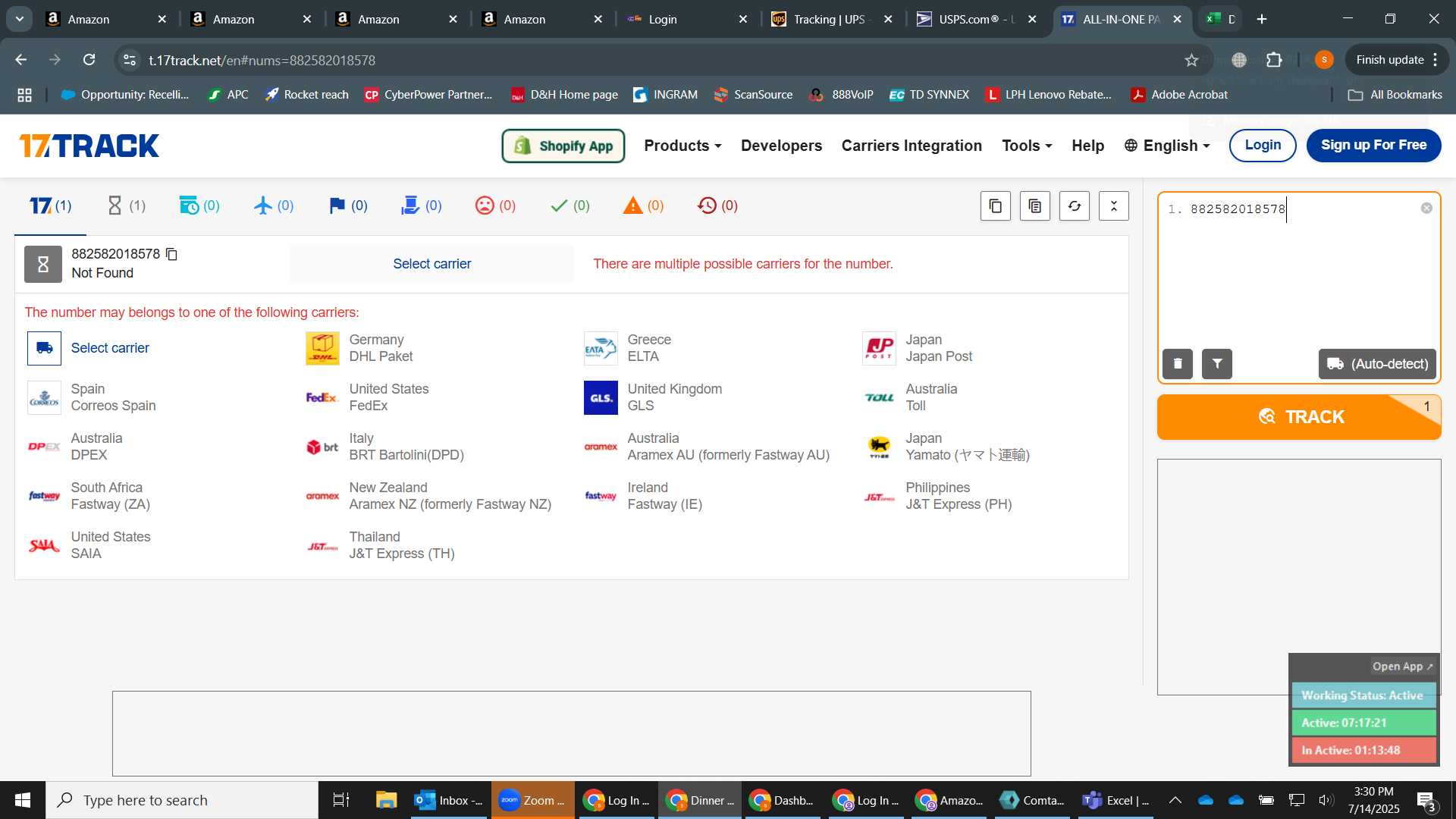Click the browser address bar
The height and width of the screenshot is (819, 1456).
tap(652, 60)
